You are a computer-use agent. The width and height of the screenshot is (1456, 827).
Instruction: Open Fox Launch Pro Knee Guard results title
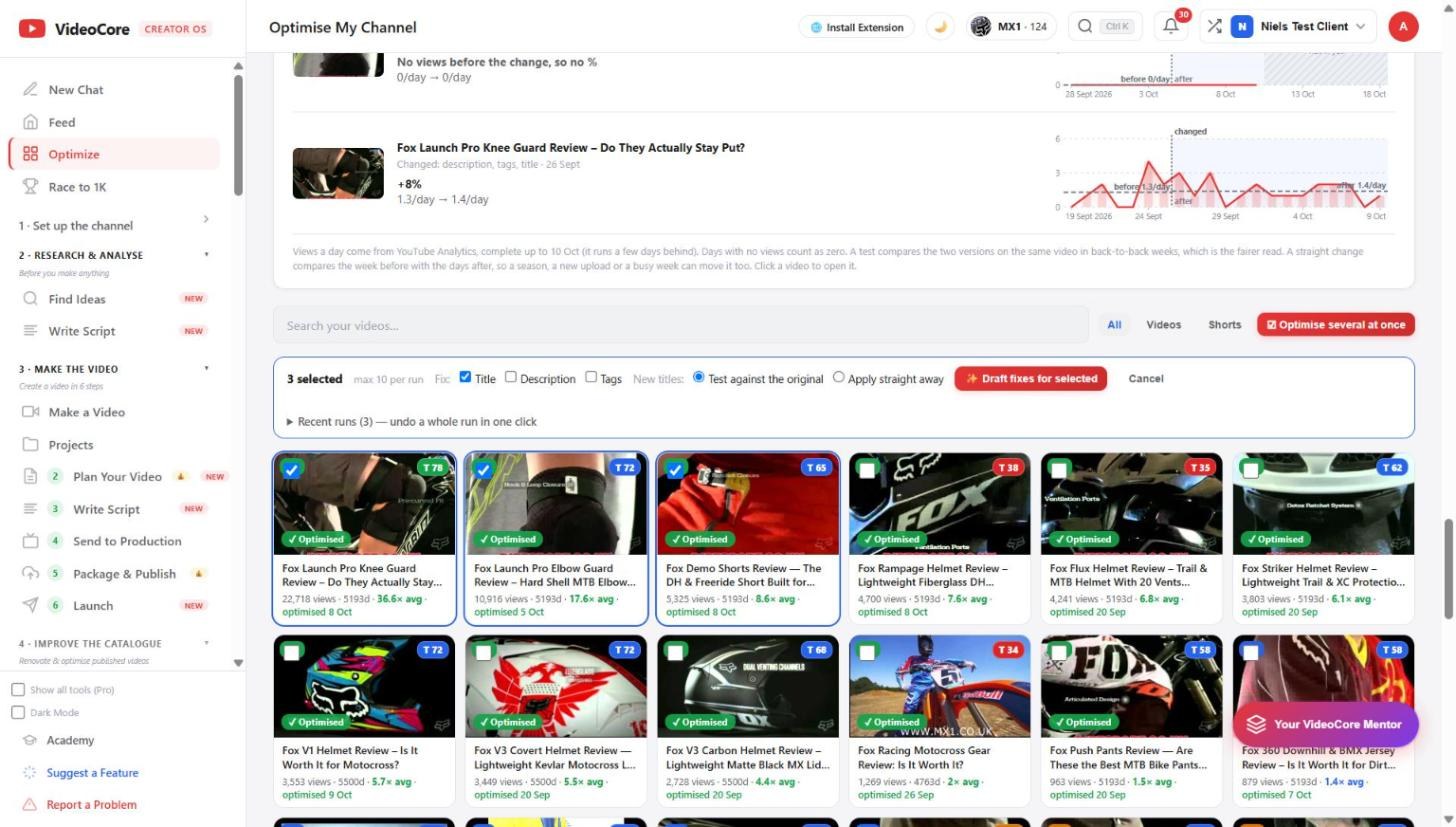pyautogui.click(x=570, y=147)
